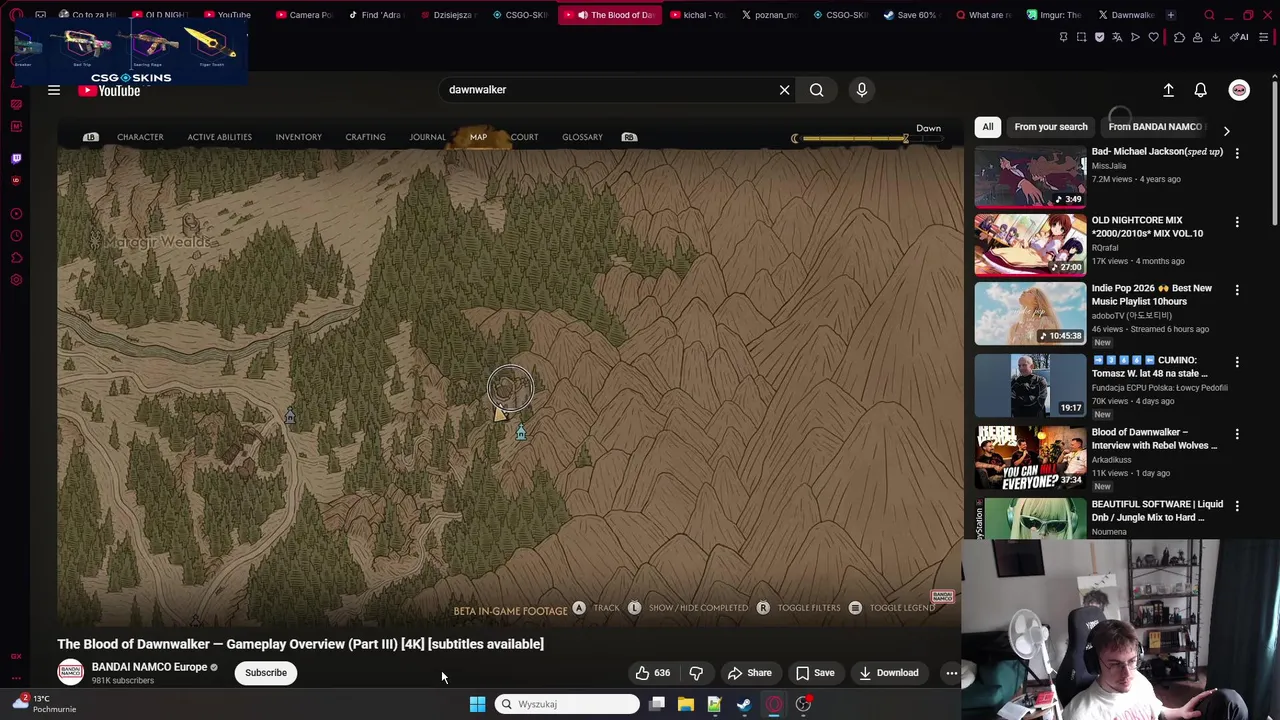
Task: Click the Share button
Action: coord(749,673)
